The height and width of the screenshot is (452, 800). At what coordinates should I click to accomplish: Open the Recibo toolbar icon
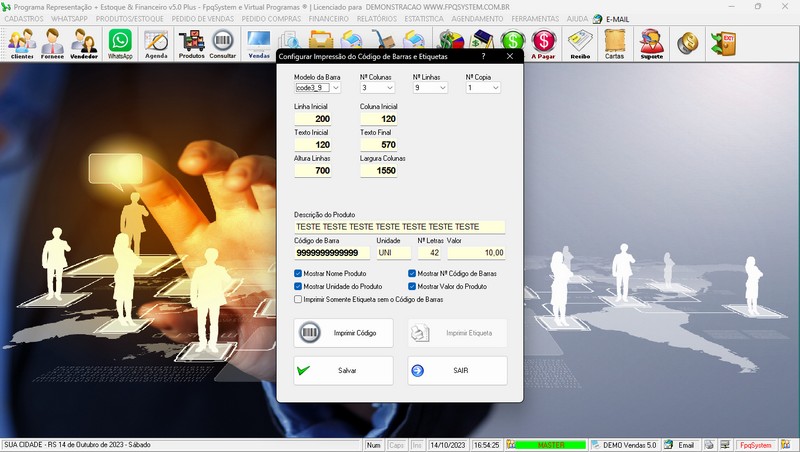coord(580,43)
